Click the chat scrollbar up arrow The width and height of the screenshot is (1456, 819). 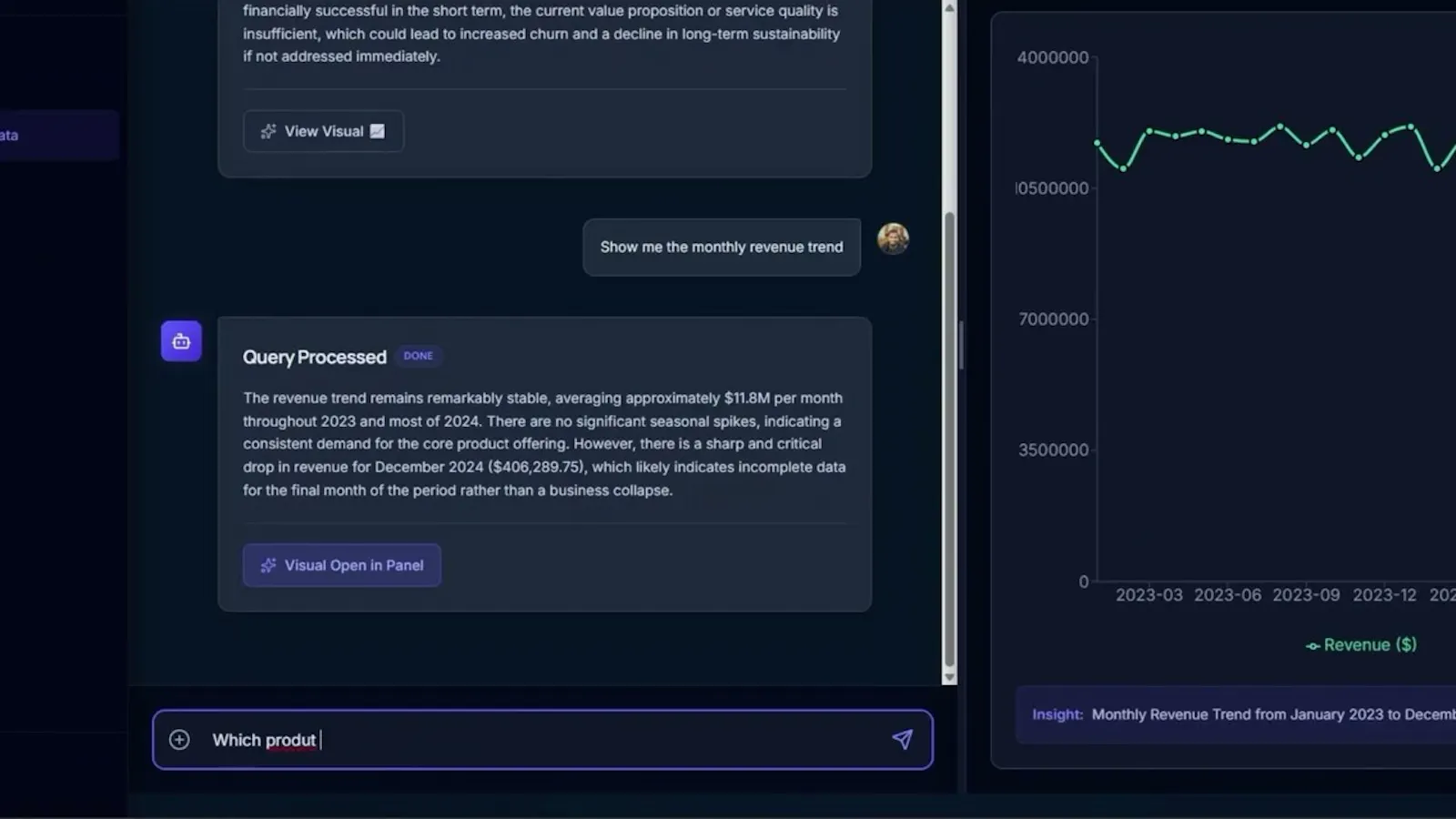click(x=949, y=7)
